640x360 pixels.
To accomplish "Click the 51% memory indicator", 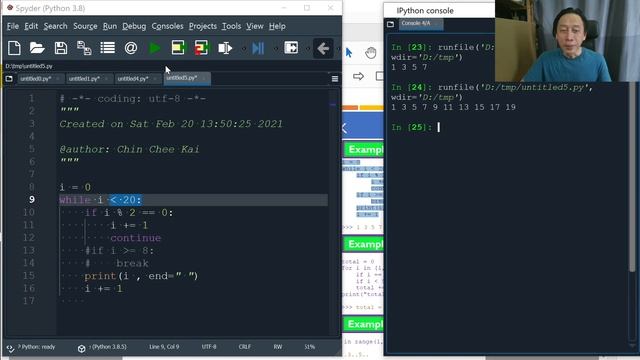I will pos(309,347).
